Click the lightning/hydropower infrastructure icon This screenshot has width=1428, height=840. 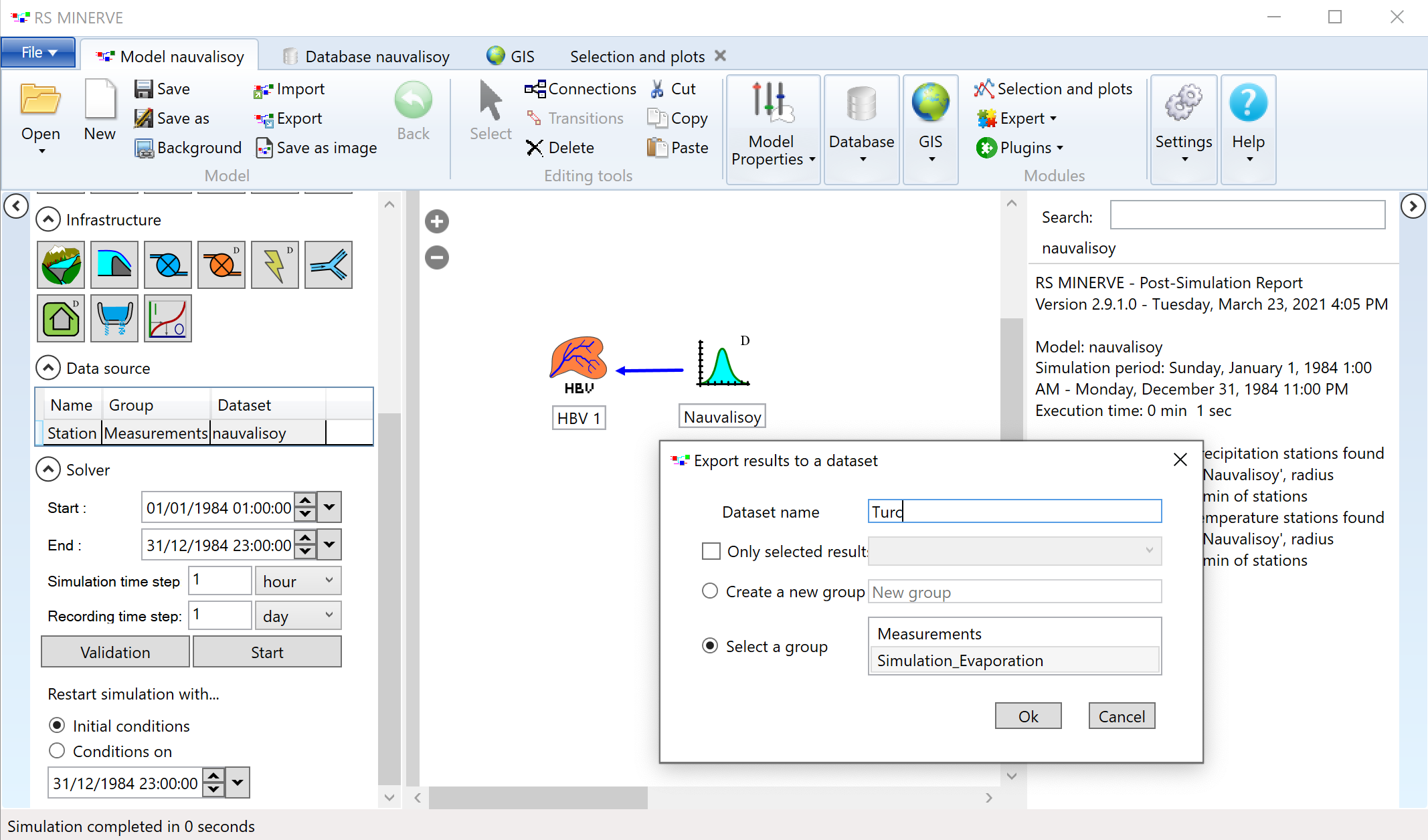coord(275,266)
